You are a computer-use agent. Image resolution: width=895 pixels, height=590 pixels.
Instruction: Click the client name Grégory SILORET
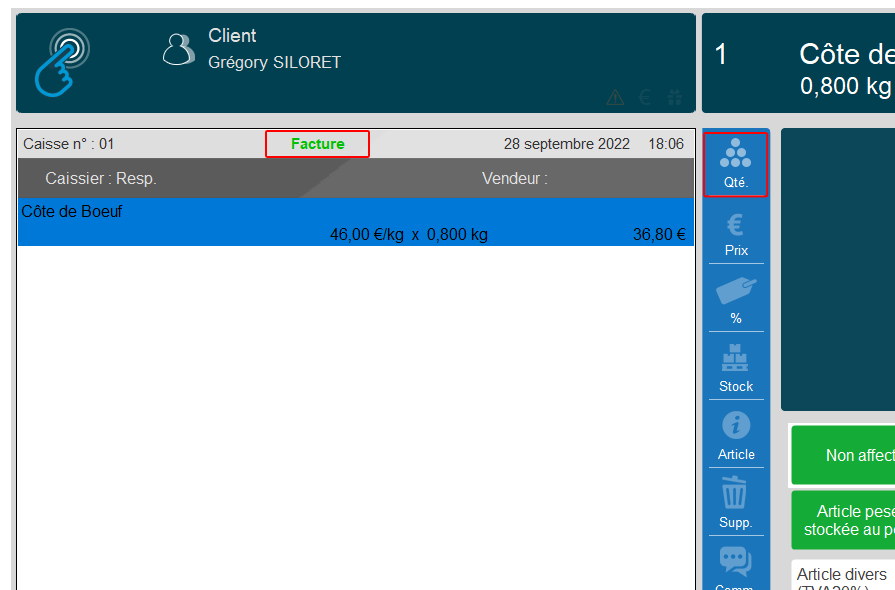[274, 62]
